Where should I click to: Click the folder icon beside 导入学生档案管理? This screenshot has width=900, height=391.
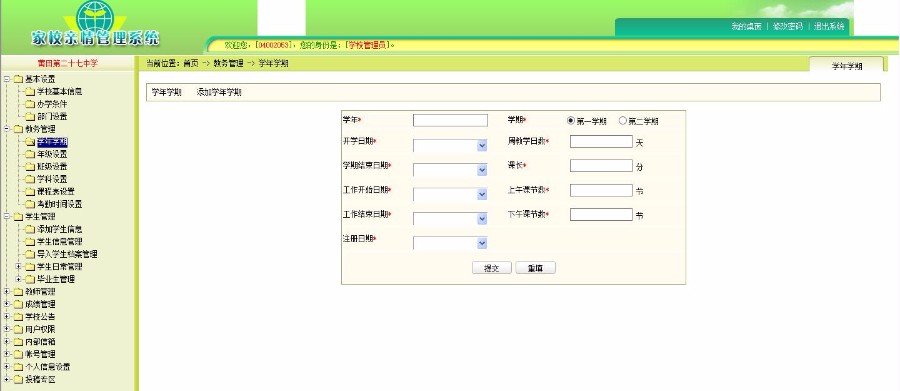pos(30,254)
